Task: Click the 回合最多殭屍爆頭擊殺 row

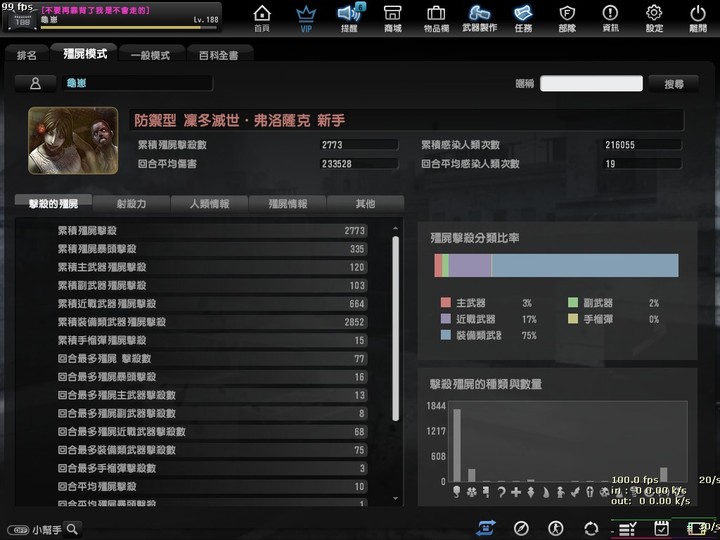Action: click(212, 377)
